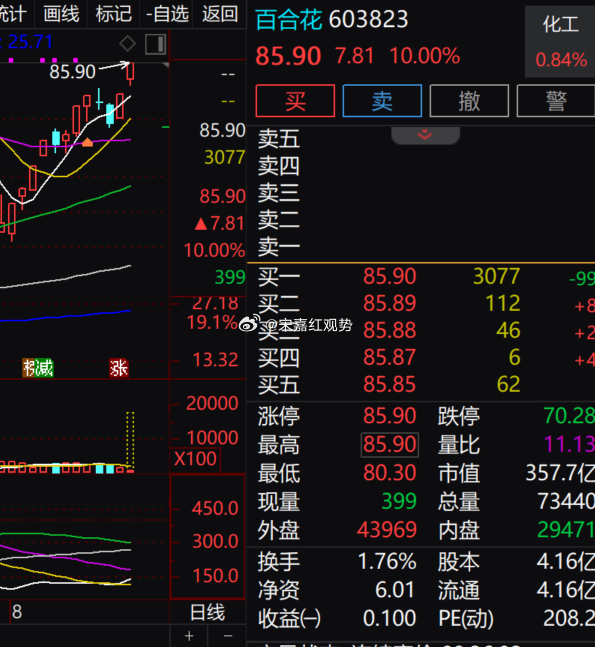The image size is (595, 647).
Task: Click the 买一 price 85.90
Action: pos(390,276)
